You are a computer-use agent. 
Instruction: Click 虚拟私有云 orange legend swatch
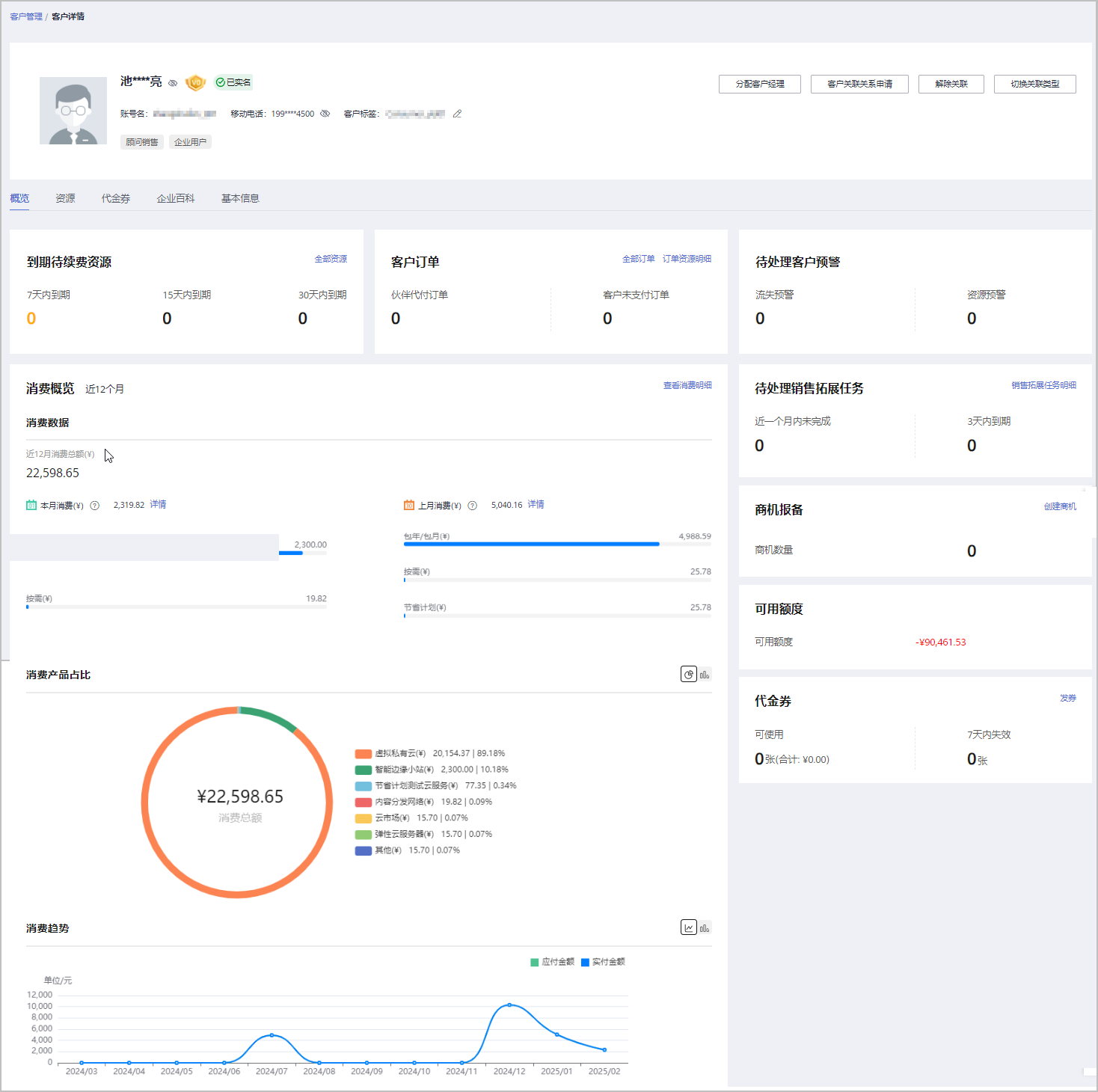click(x=364, y=754)
